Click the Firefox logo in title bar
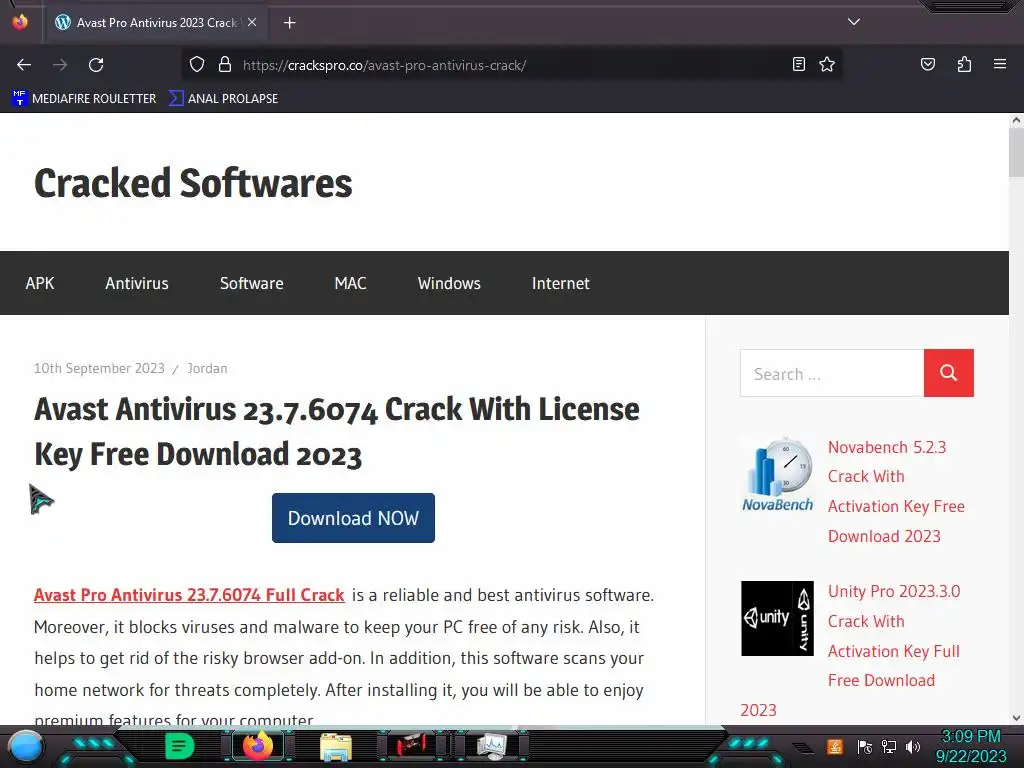 coord(20,22)
